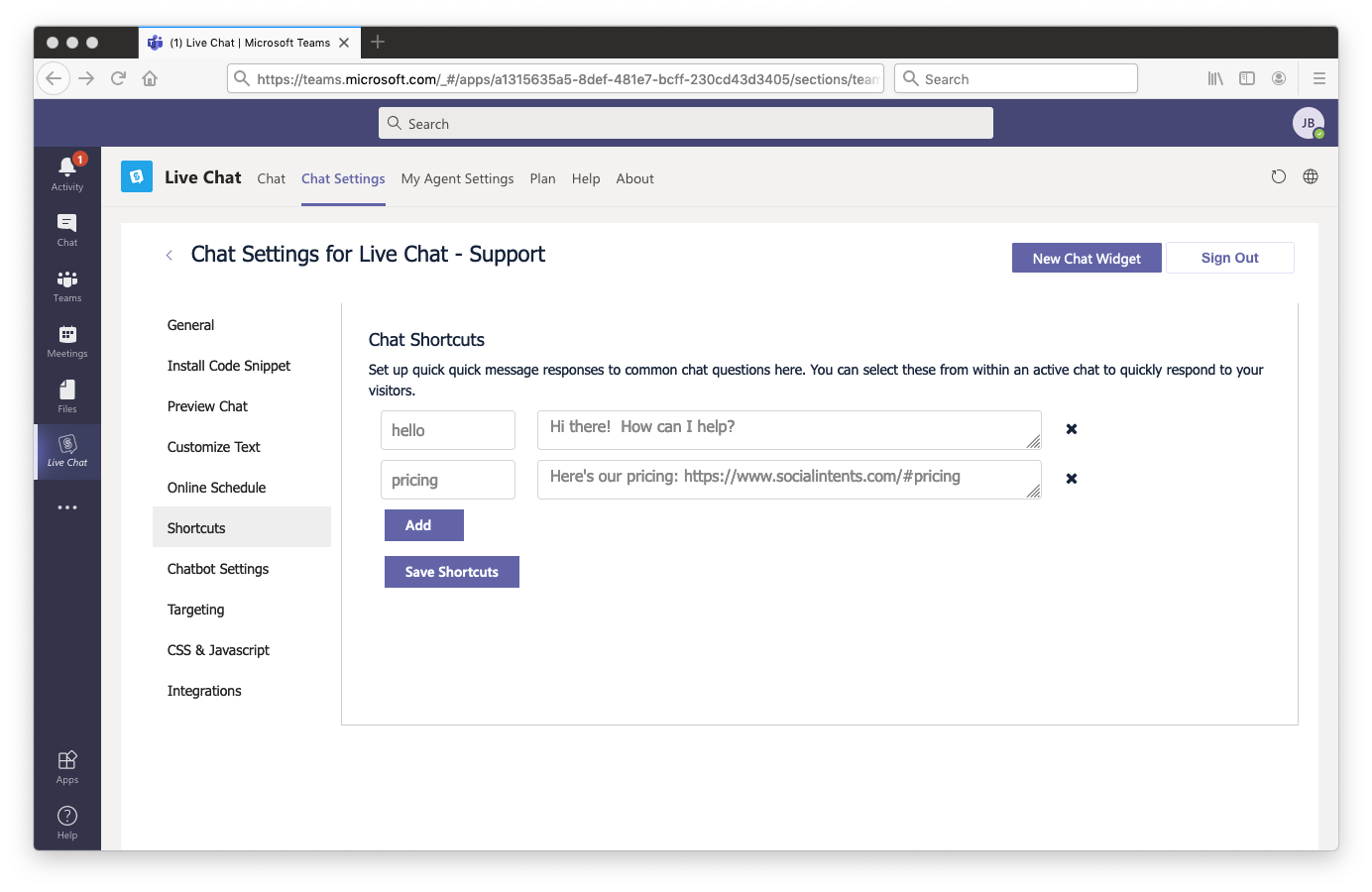Open the Teams section from the sidebar
The height and width of the screenshot is (892, 1372).
point(66,285)
